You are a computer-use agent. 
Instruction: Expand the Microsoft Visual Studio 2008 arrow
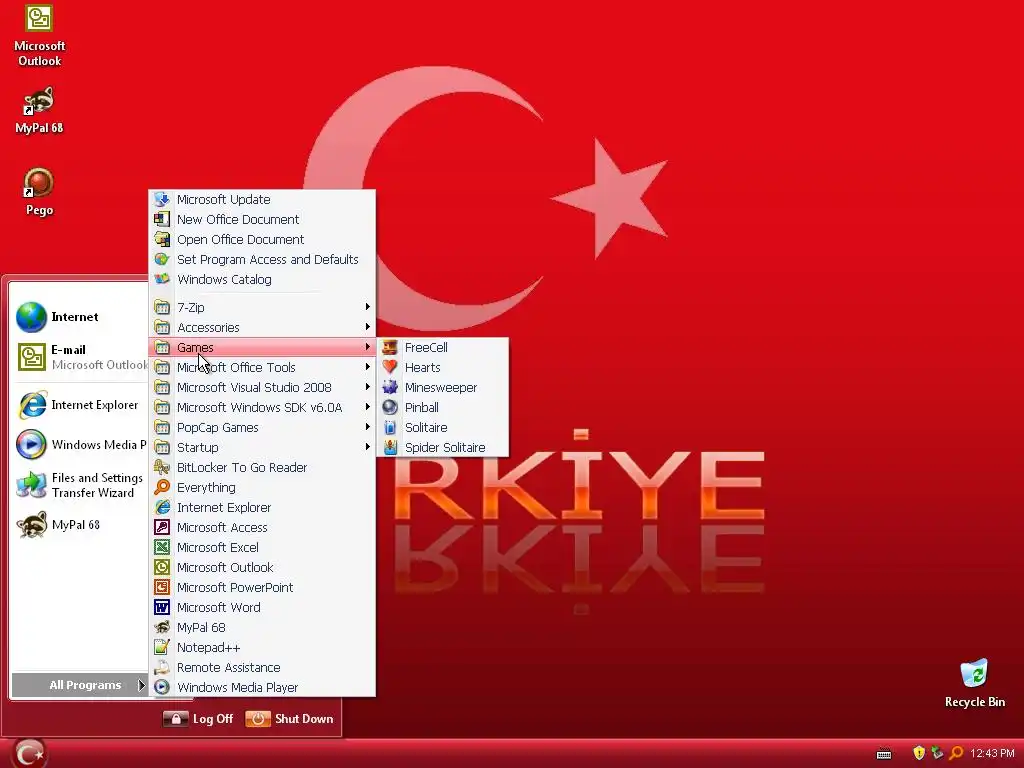point(368,387)
